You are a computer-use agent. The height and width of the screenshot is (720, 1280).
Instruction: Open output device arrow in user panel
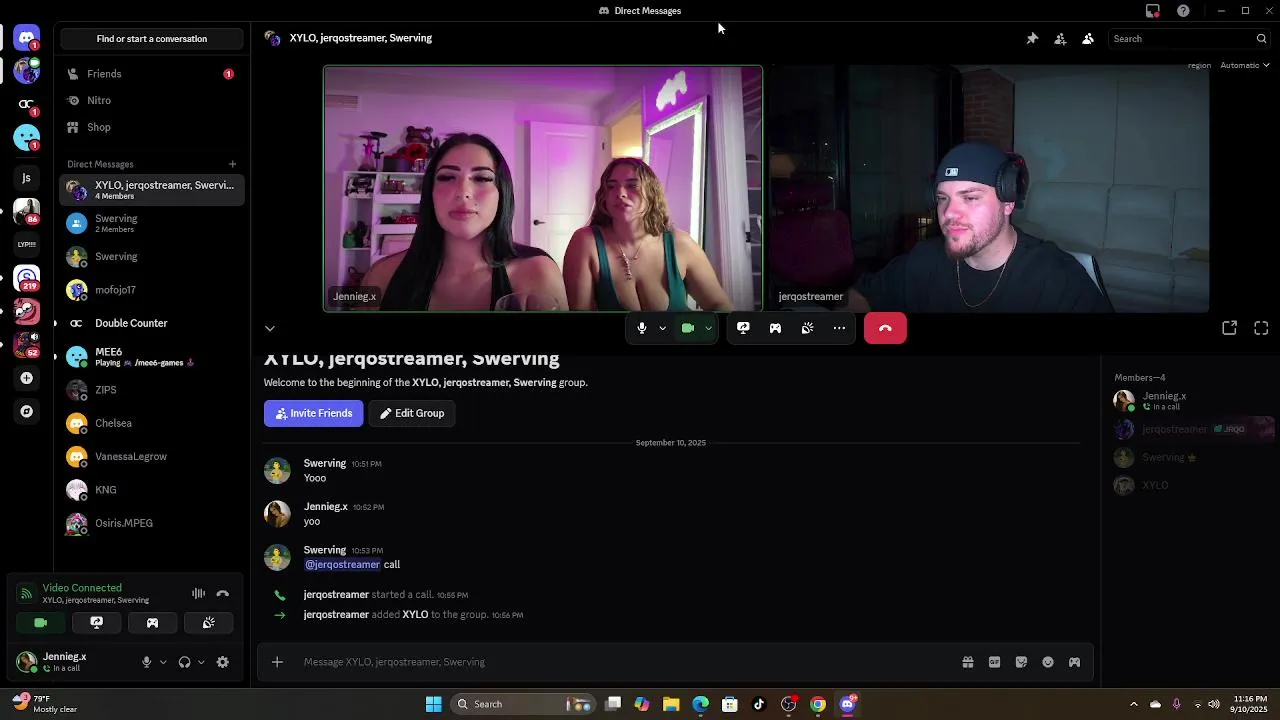pos(201,662)
